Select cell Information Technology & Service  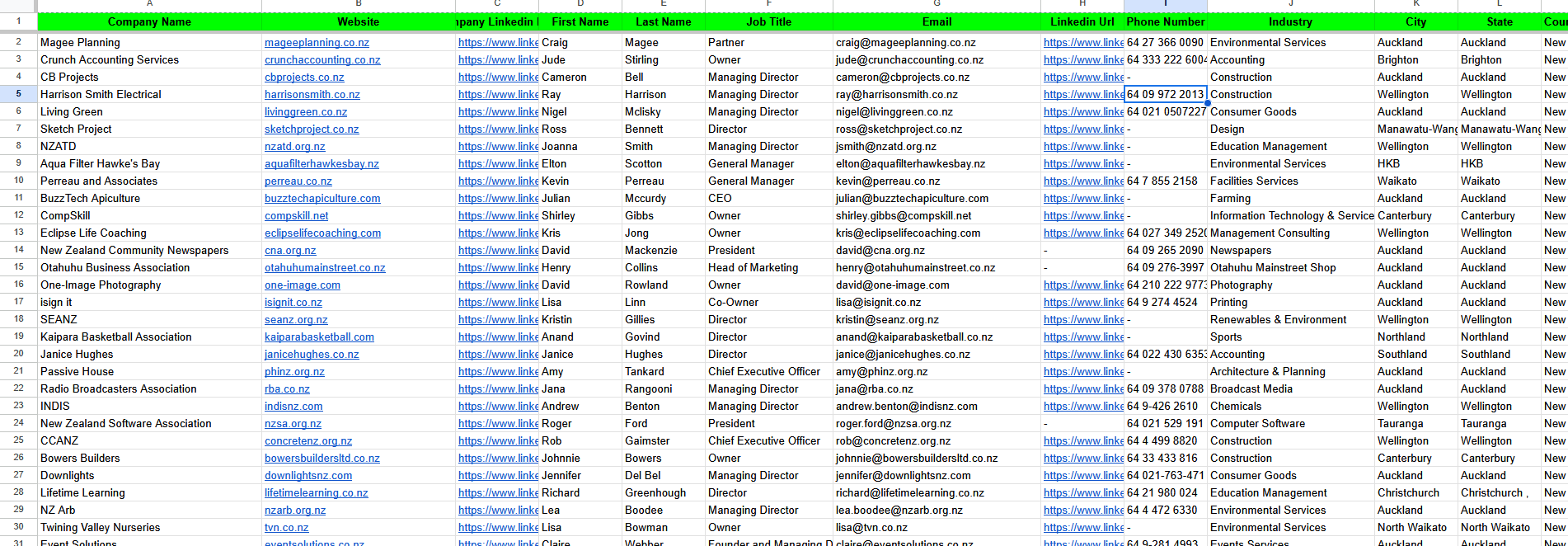tap(1291, 216)
